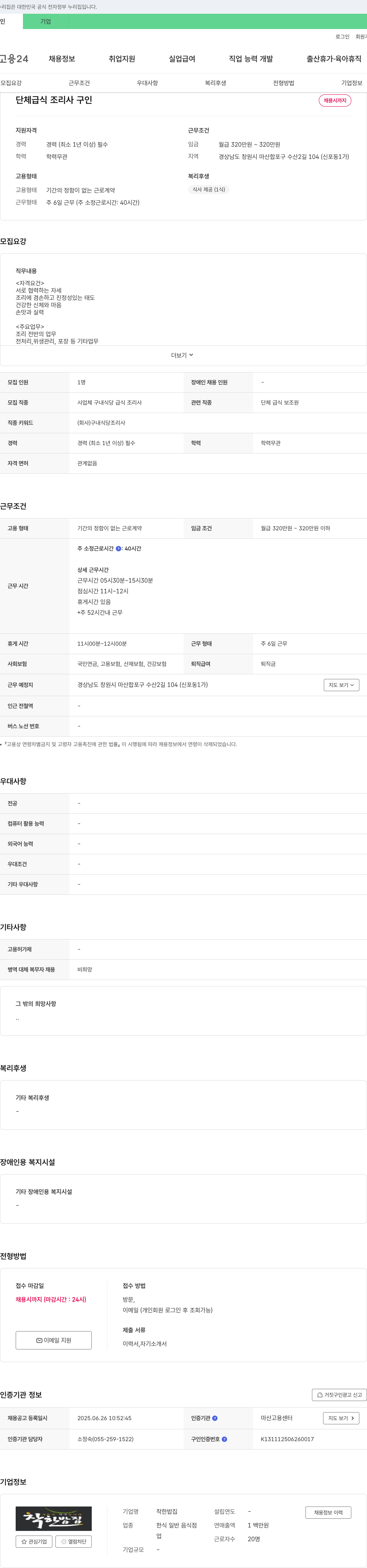The height and width of the screenshot is (1568, 367).
Task: Click the 단체 급식 보조원 cell
Action: (x=280, y=402)
